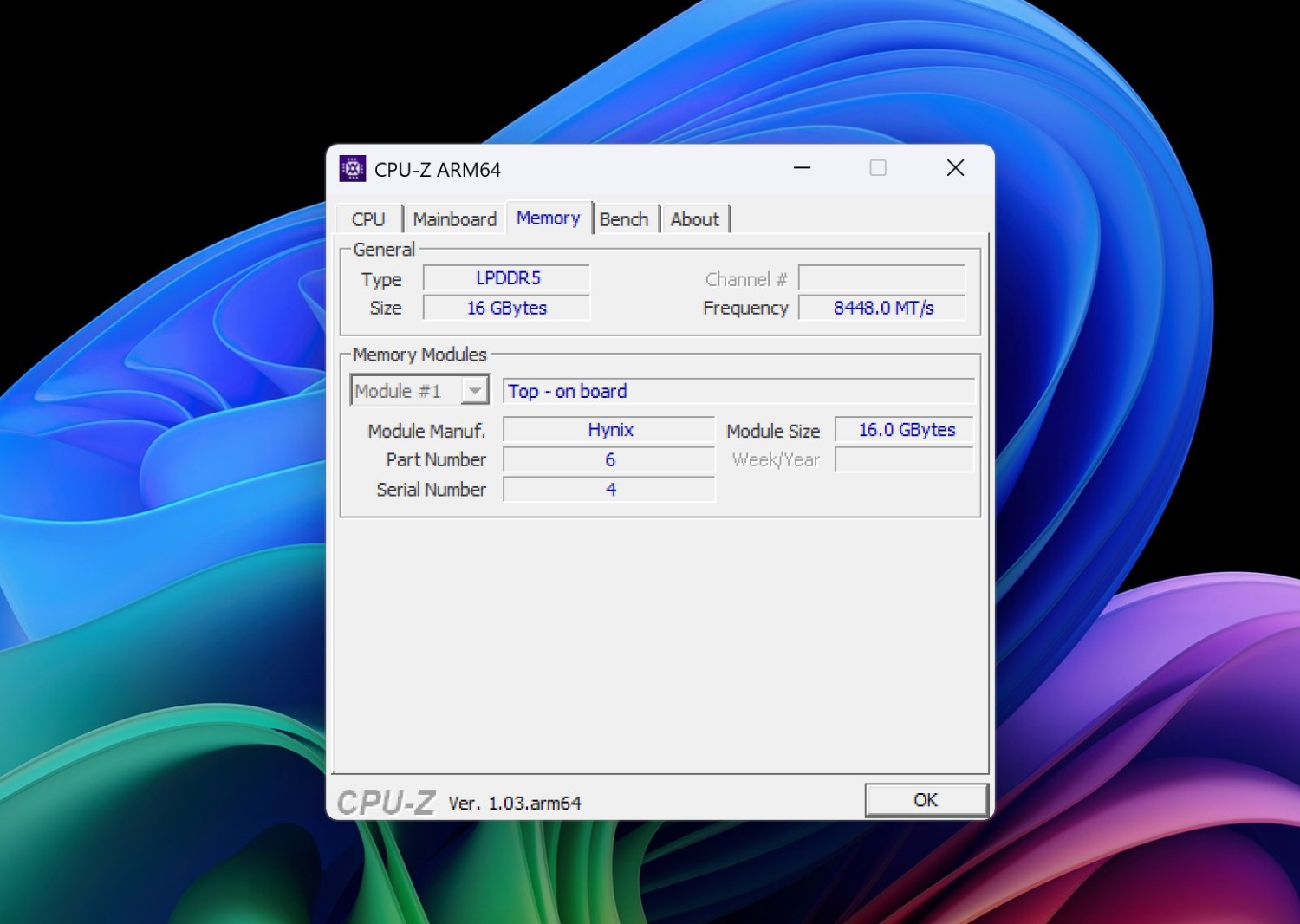Switch to the CPU tab

pos(368,219)
